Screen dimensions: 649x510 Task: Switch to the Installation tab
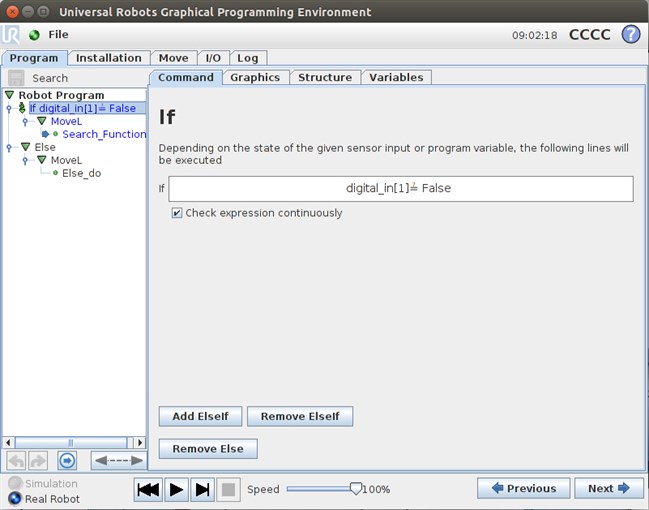point(109,58)
